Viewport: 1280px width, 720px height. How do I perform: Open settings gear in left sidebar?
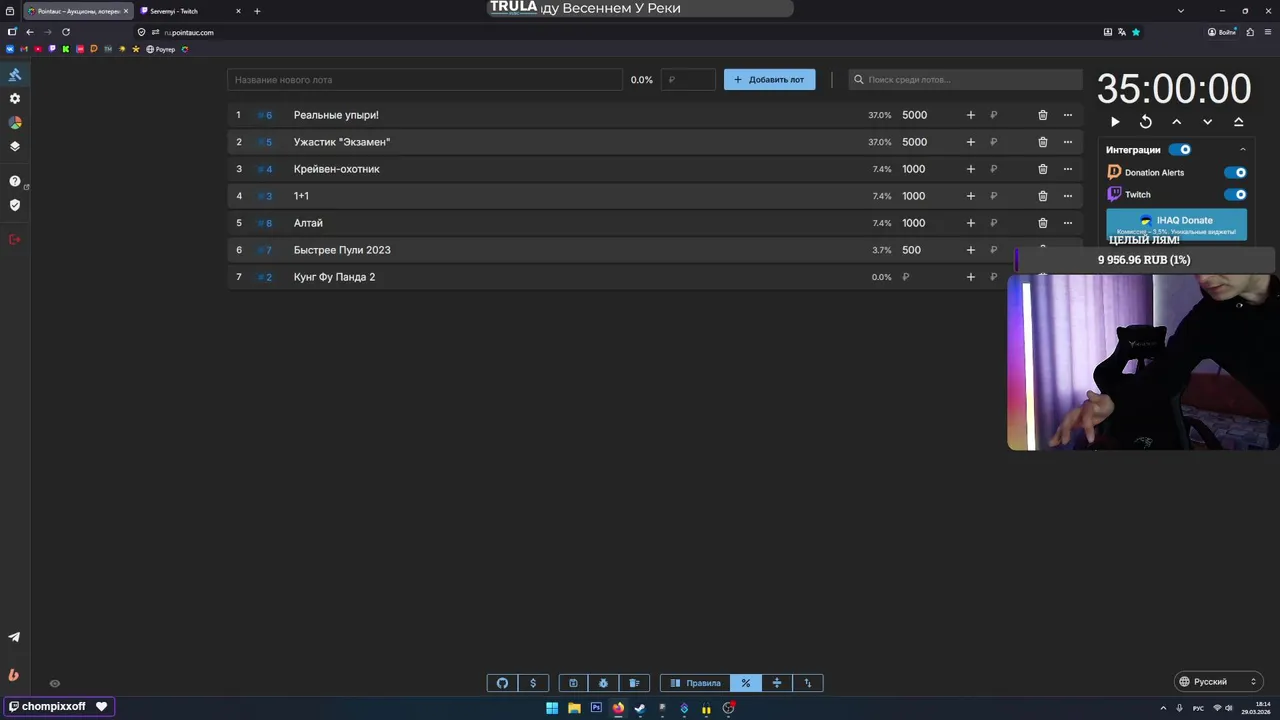(x=15, y=99)
